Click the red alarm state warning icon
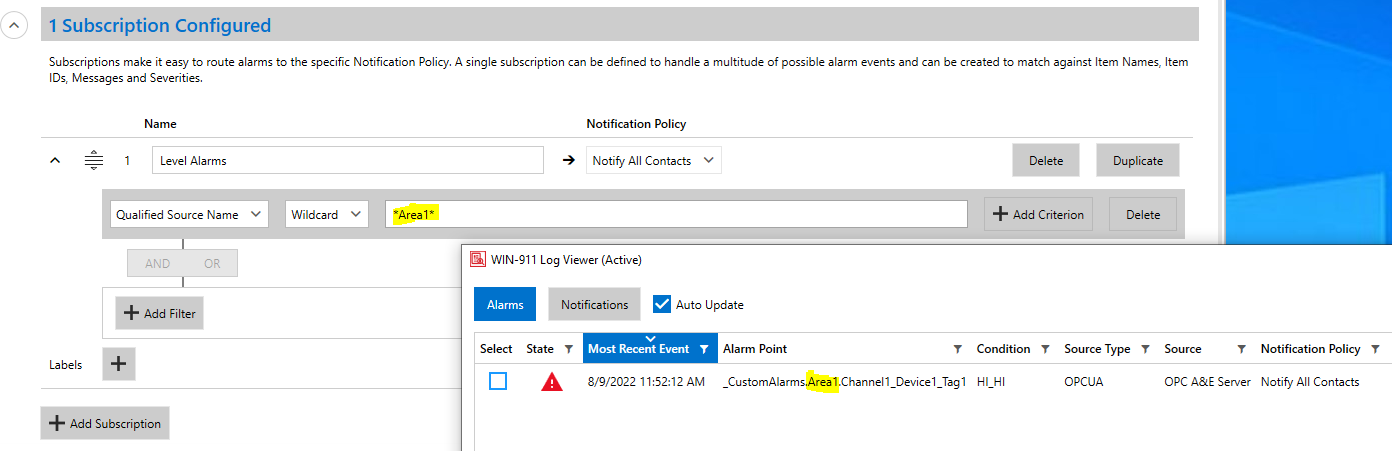Image resolution: width=1392 pixels, height=451 pixels. [552, 382]
